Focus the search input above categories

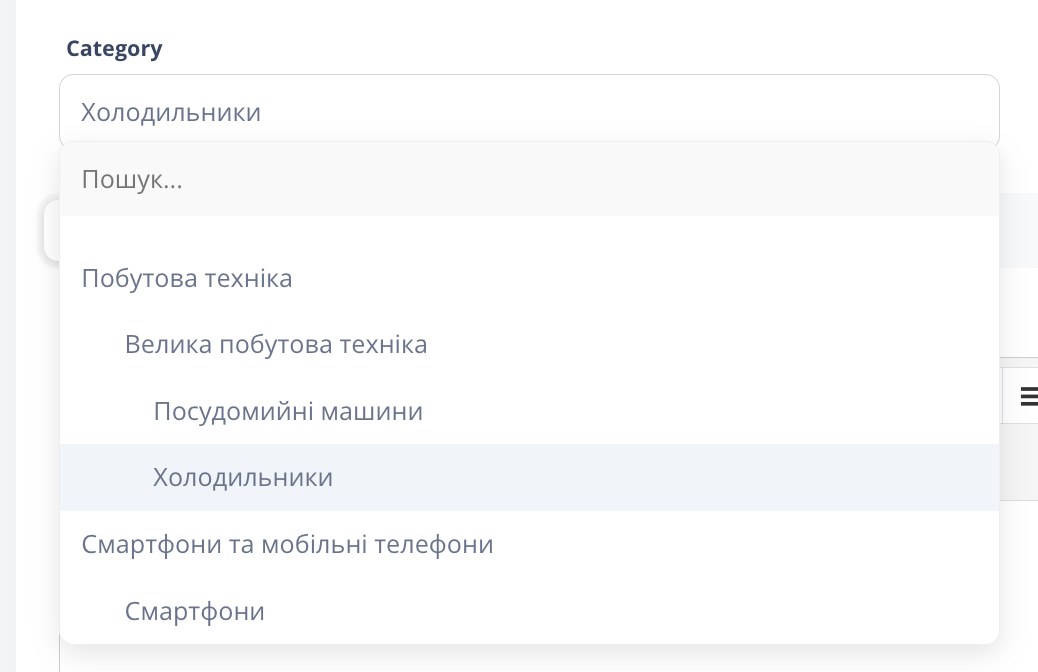tap(530, 179)
